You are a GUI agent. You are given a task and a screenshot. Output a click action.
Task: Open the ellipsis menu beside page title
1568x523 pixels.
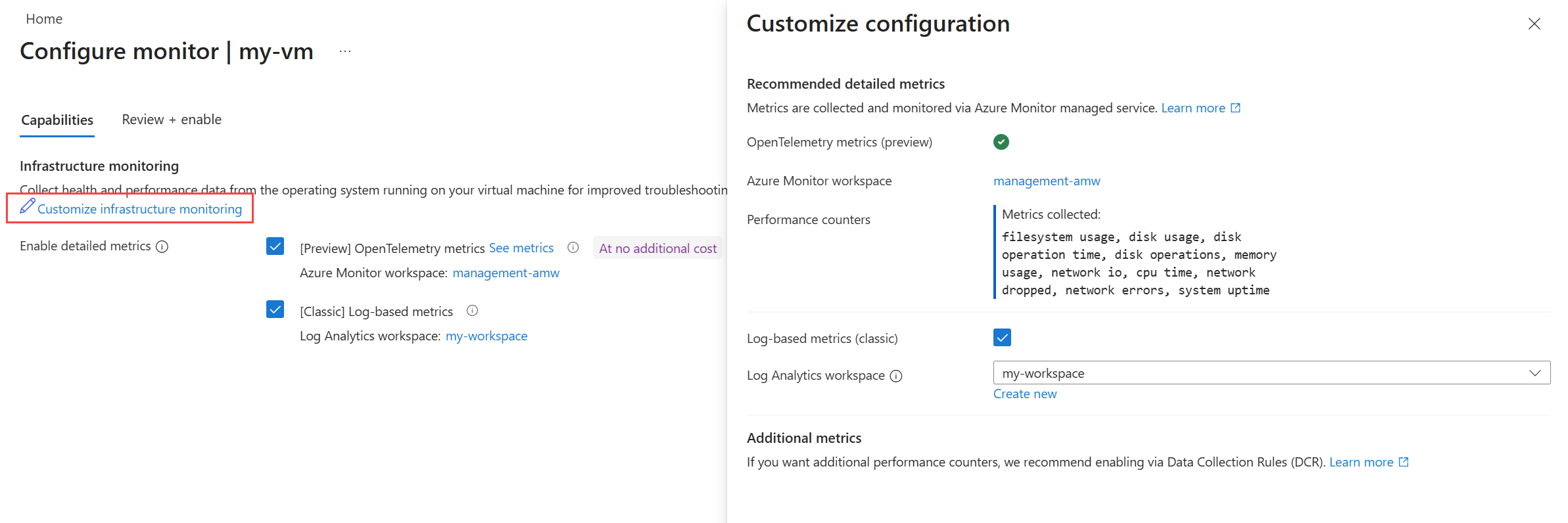click(x=345, y=51)
